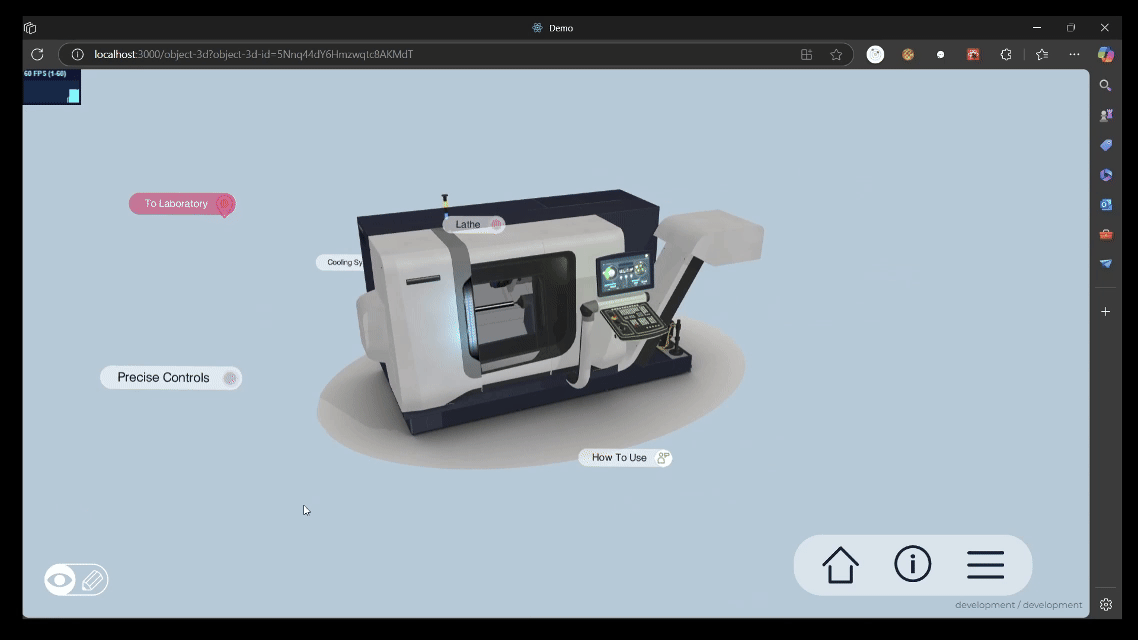Open Outlook in sidebar
Screen dimensions: 1138x640
pyautogui.click(x=1105, y=205)
